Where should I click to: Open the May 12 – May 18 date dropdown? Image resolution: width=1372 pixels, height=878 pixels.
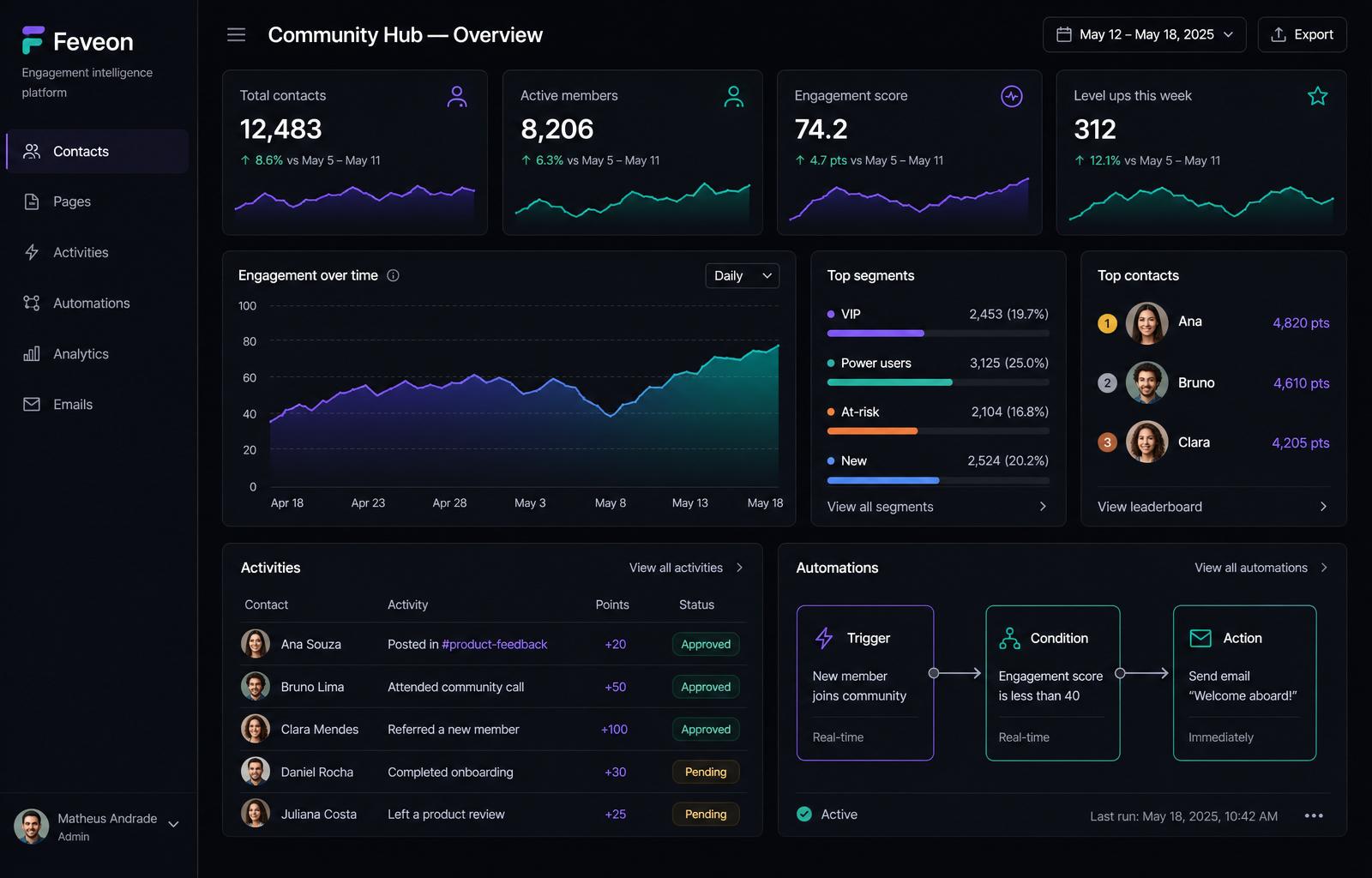1144,34
